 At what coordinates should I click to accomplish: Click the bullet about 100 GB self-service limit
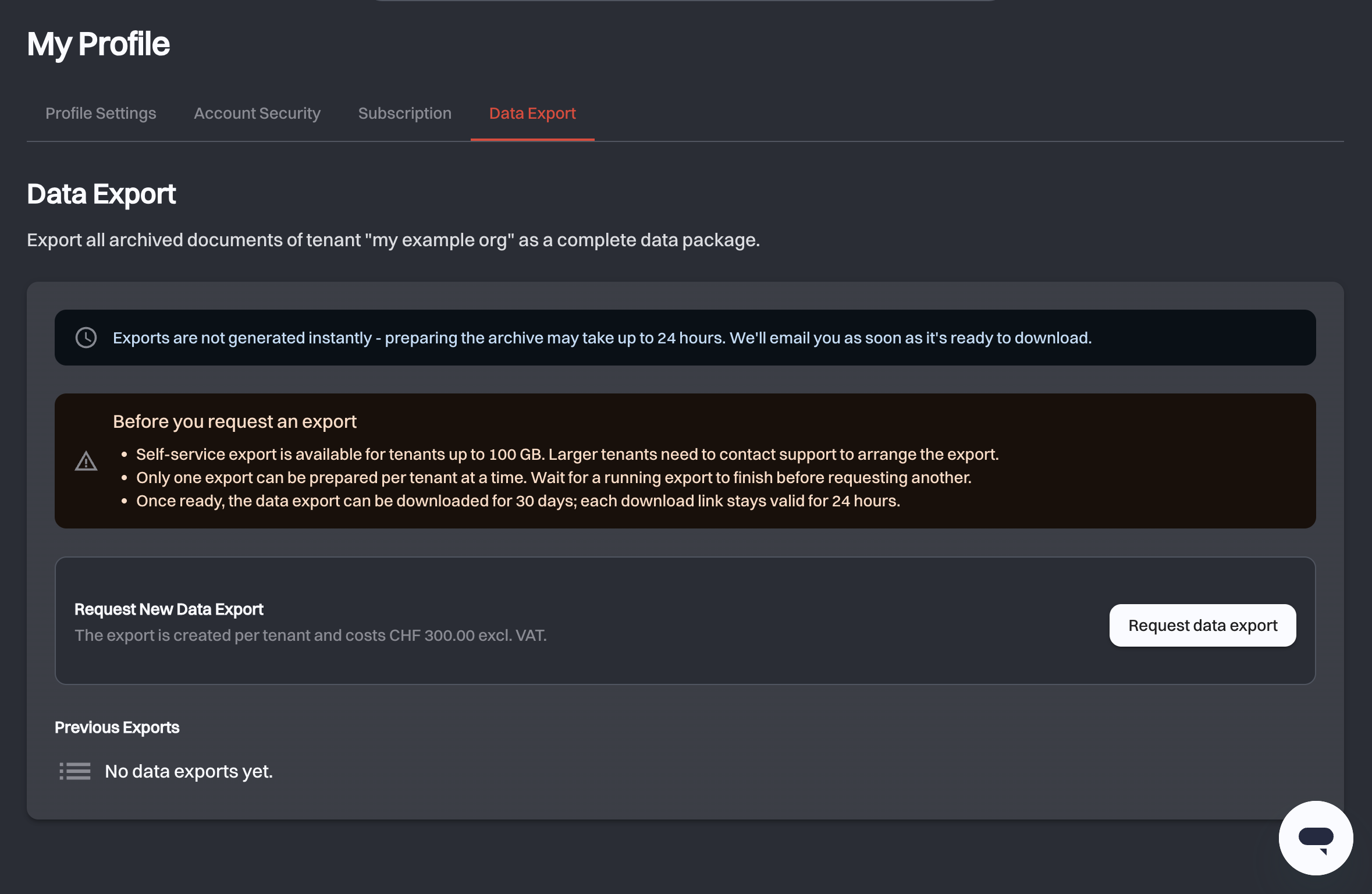[567, 454]
